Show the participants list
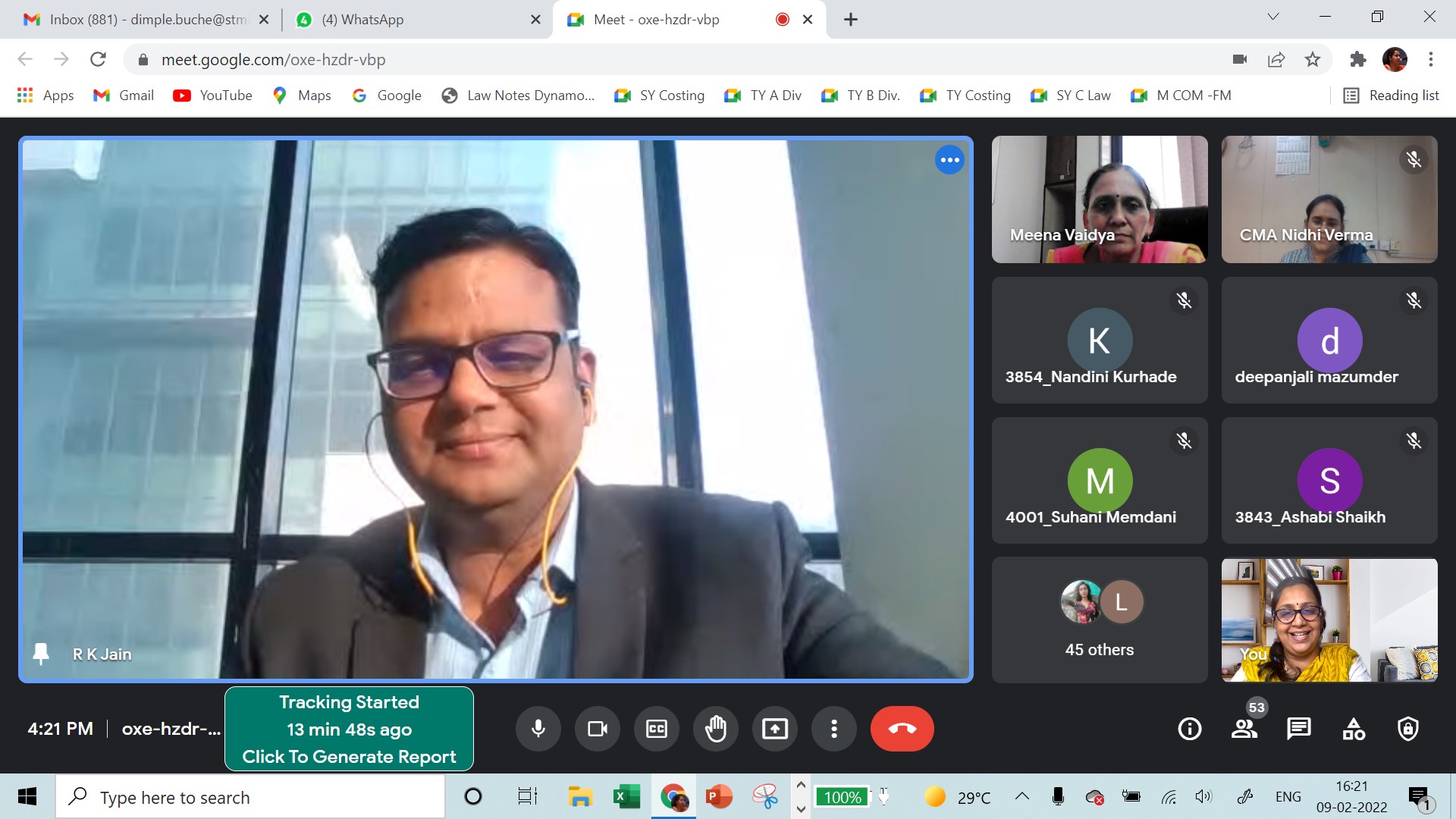 tap(1244, 729)
